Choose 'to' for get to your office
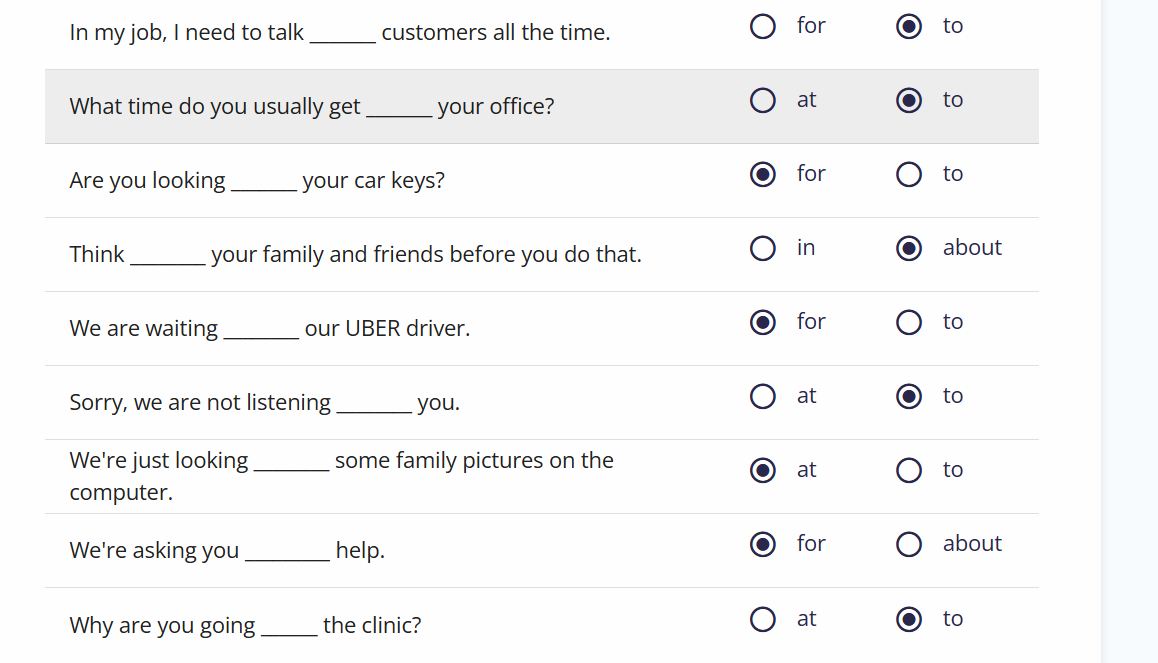The width and height of the screenshot is (1158, 663). click(909, 100)
